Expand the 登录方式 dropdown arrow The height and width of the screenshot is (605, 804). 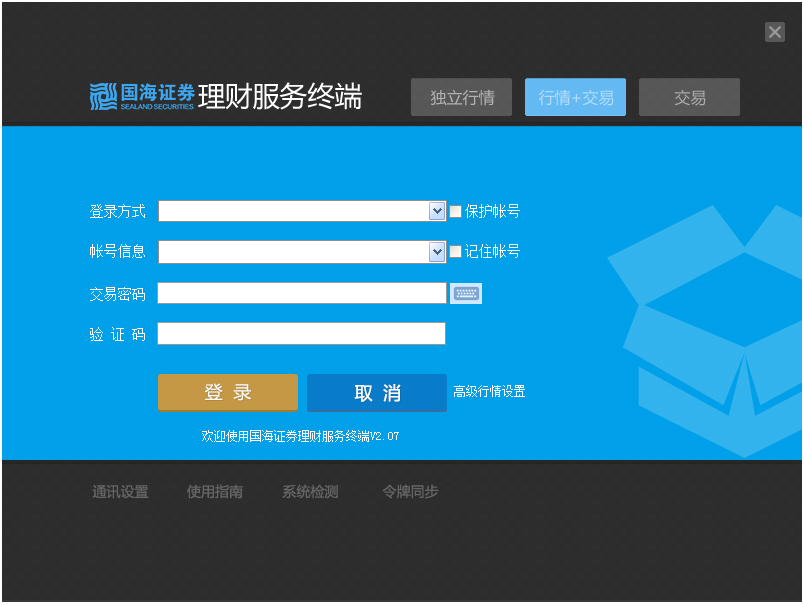437,211
